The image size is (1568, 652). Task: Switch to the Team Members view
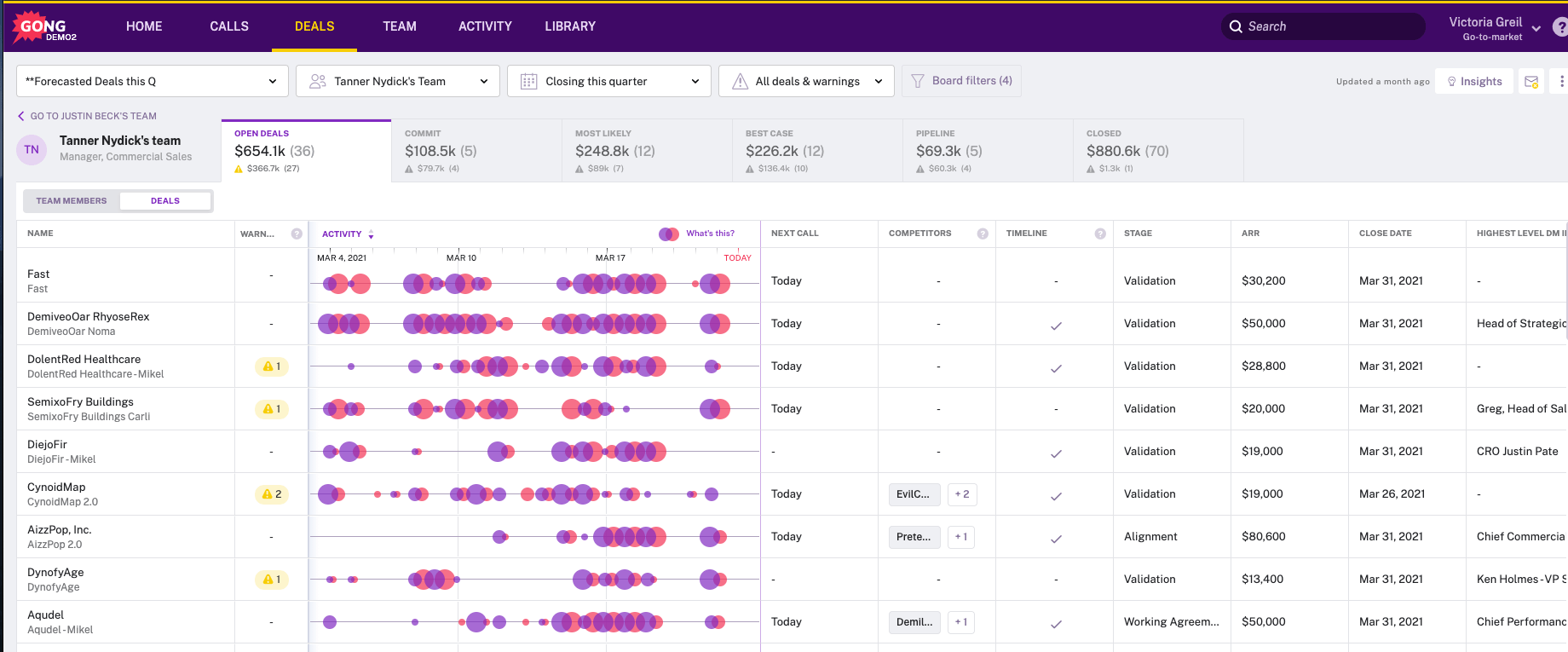point(72,201)
